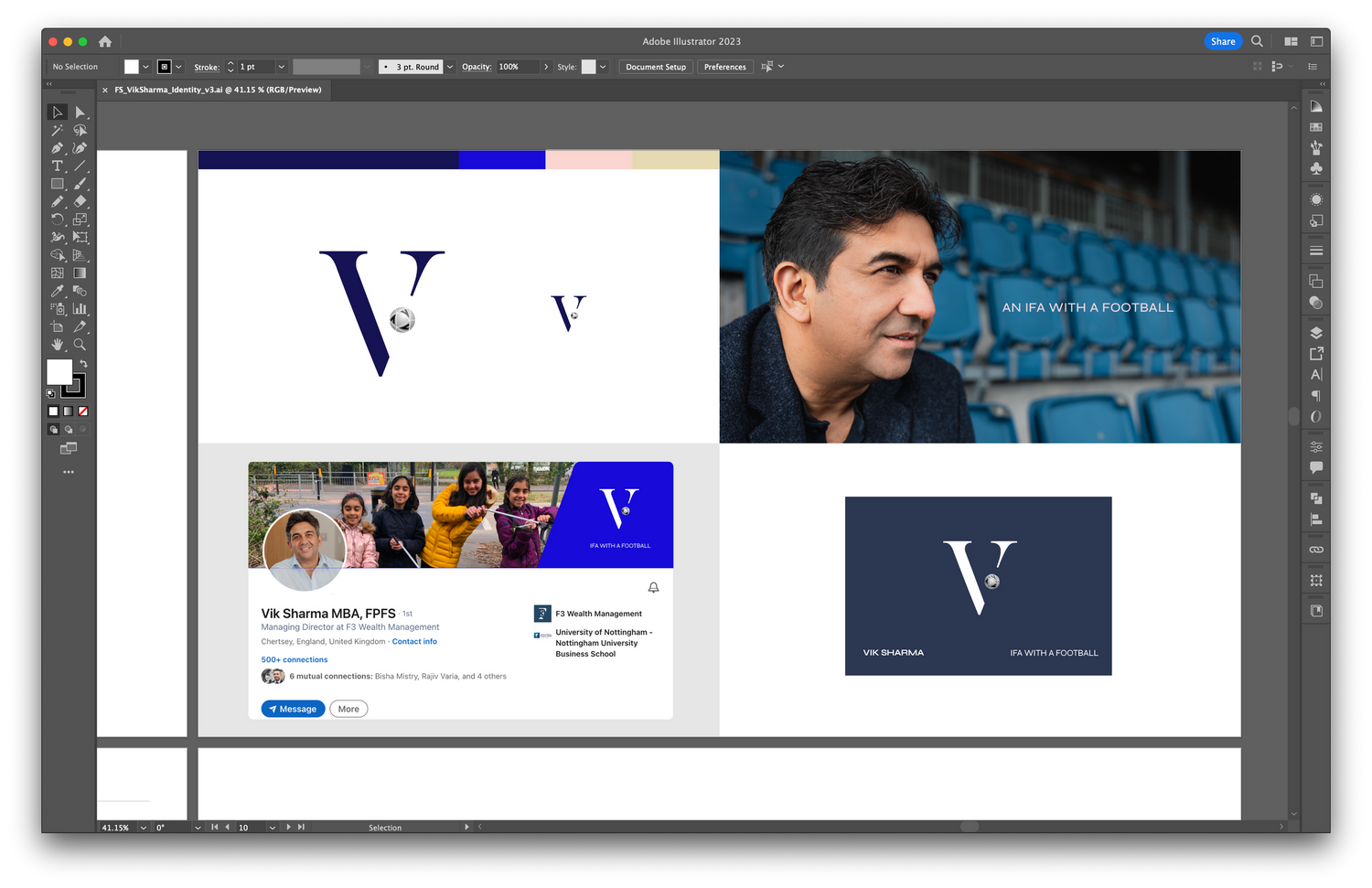Set paint mode to None
This screenshot has width=1372, height=888.
coord(82,412)
